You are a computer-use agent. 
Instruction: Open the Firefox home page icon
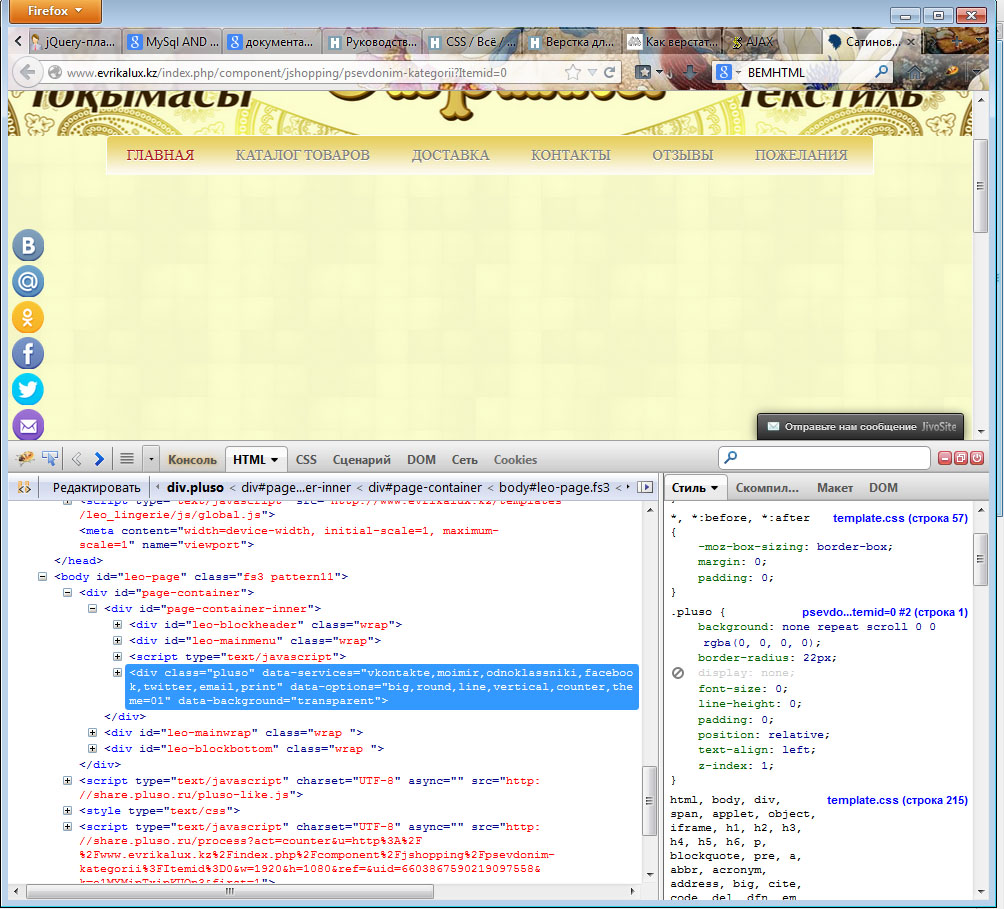913,72
